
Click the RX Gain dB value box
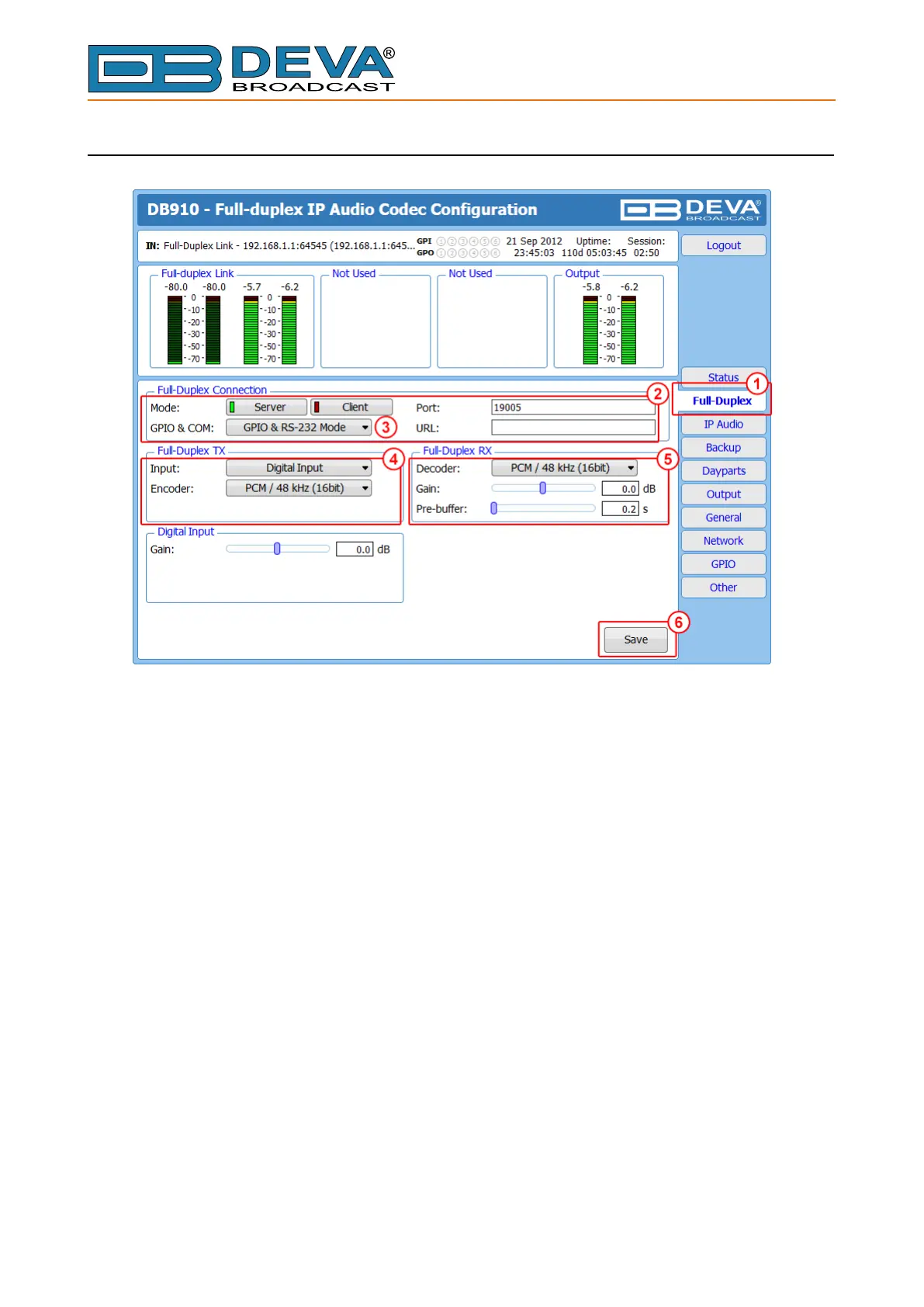(x=620, y=489)
